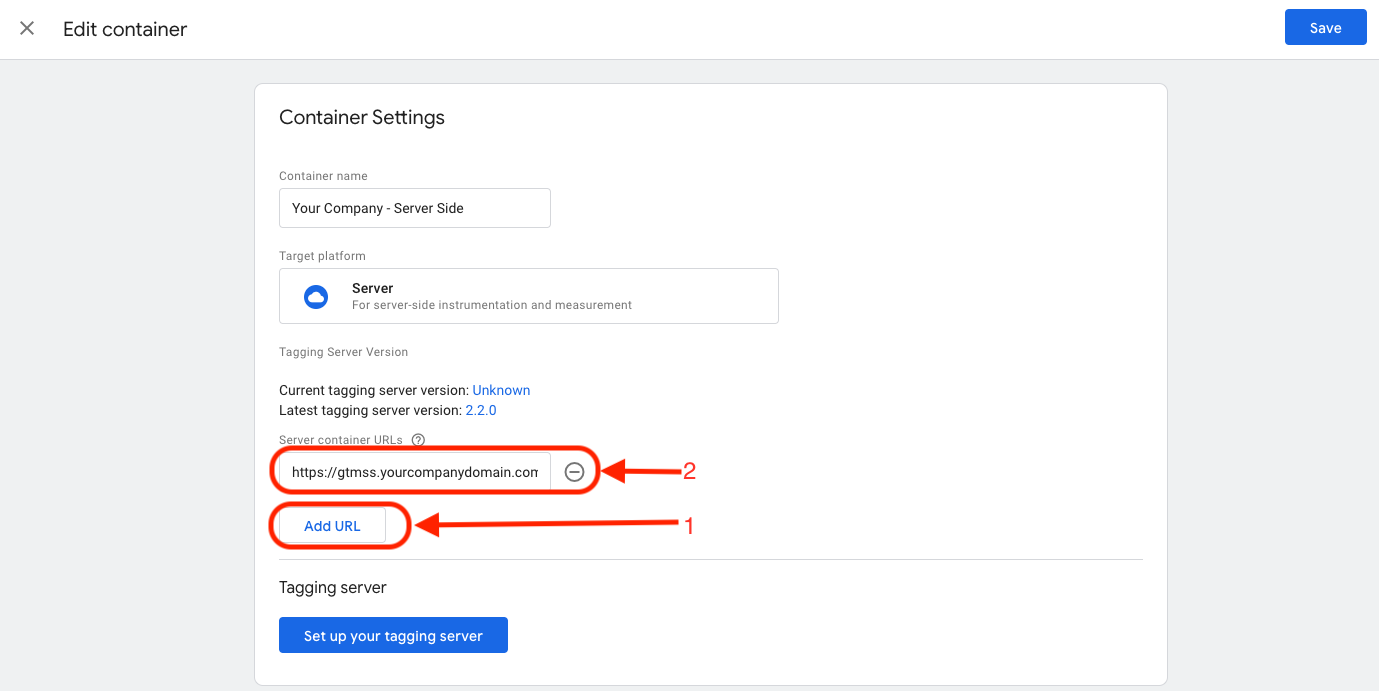Click the Tagging server section heading
1379x691 pixels.
pyautogui.click(x=332, y=587)
